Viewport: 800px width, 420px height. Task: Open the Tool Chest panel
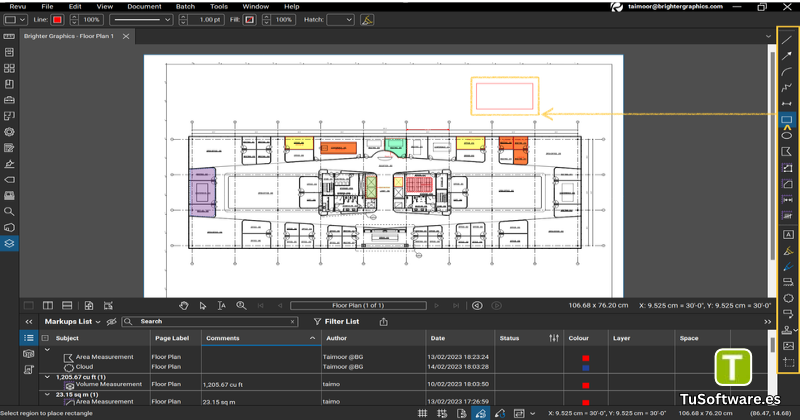[x=9, y=100]
